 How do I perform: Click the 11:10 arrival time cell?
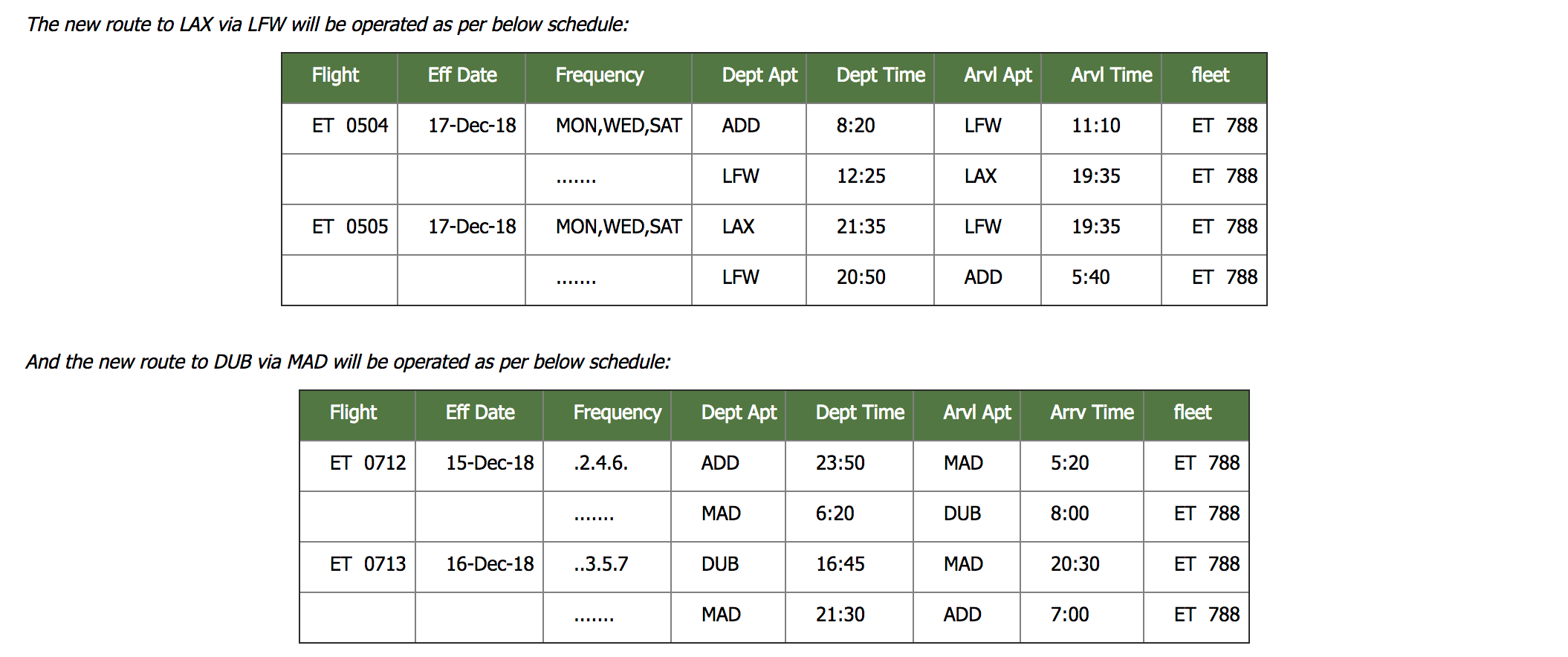(1095, 126)
